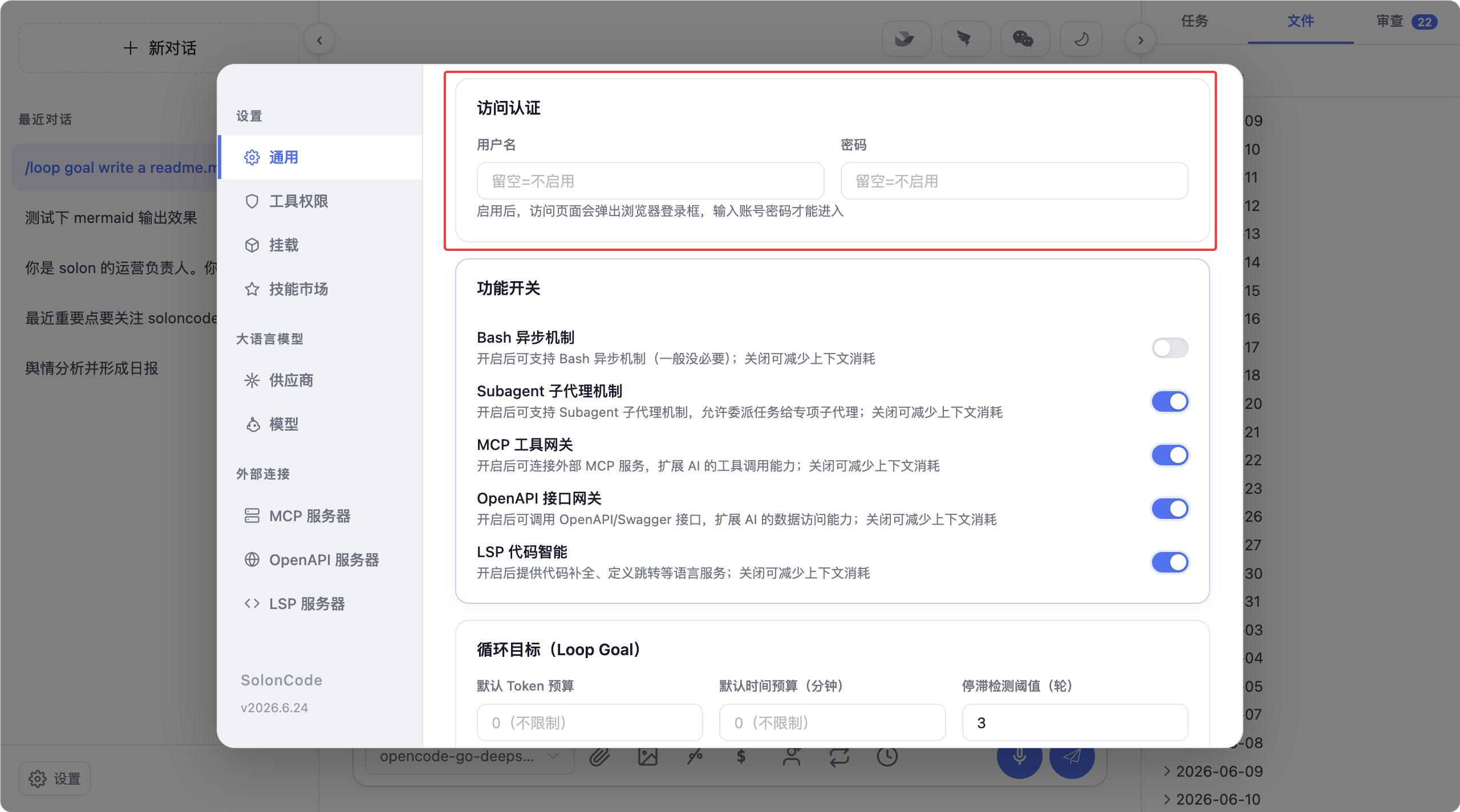This screenshot has height=812, width=1460.
Task: Open the 工具权限 settings section
Action: [x=321, y=201]
